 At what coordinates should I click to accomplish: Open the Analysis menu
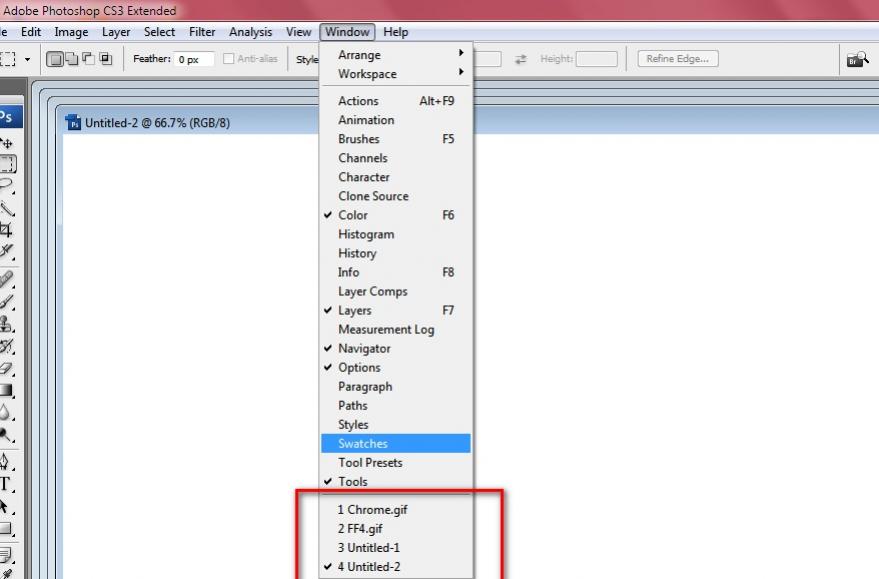tap(251, 32)
